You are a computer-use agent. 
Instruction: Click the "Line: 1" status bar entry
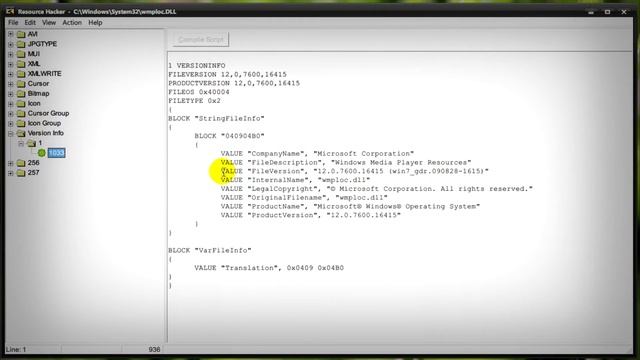pyautogui.click(x=16, y=350)
